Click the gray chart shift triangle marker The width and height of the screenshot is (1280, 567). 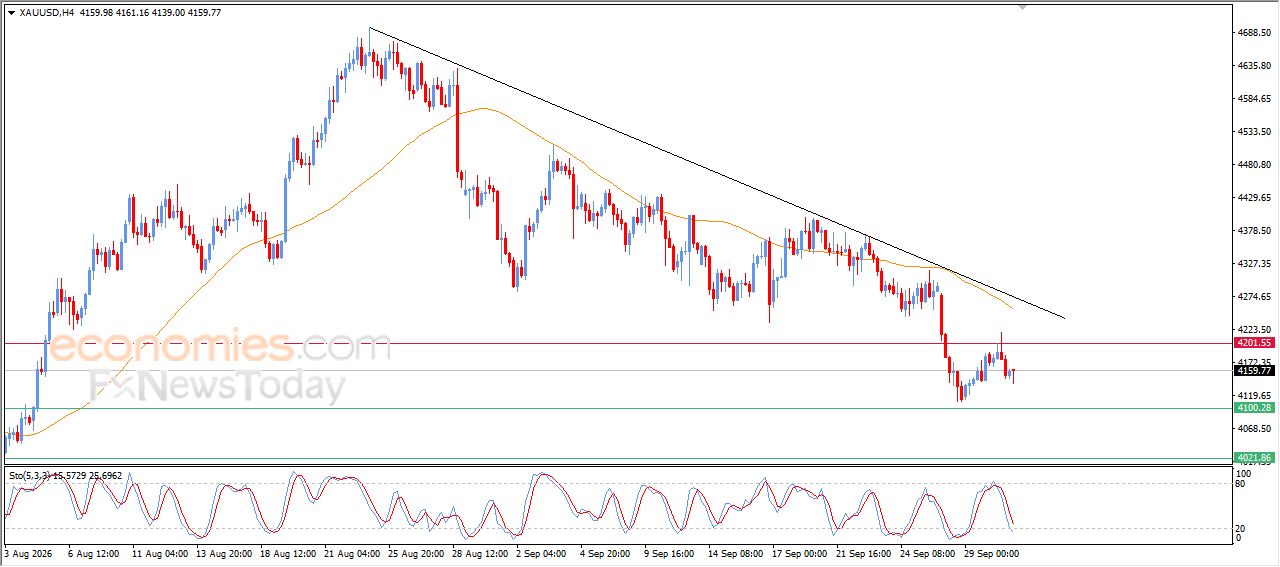click(x=1022, y=7)
